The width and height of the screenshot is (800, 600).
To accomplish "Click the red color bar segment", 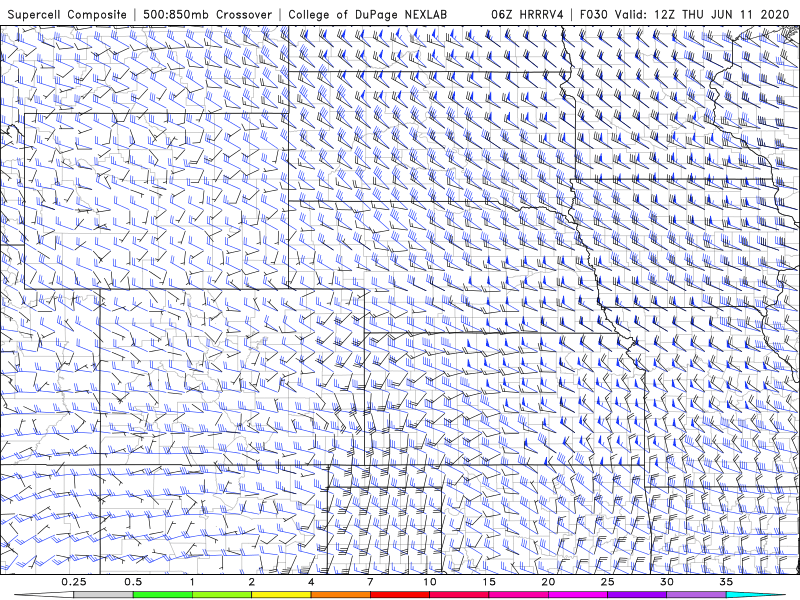I will [400, 595].
